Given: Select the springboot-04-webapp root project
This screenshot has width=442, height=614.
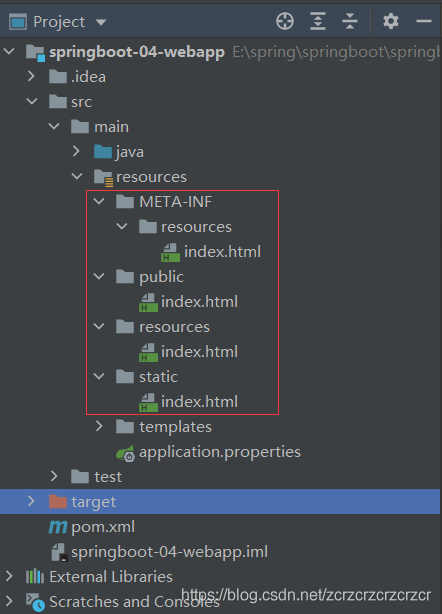Looking at the screenshot, I should 137,52.
